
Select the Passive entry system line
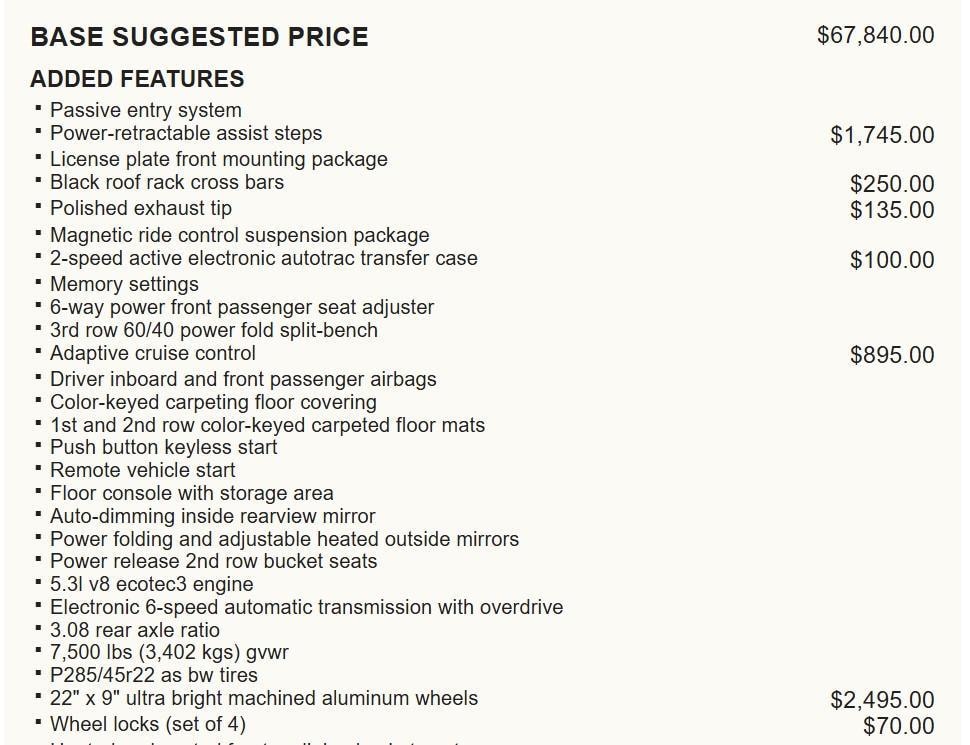click(145, 110)
